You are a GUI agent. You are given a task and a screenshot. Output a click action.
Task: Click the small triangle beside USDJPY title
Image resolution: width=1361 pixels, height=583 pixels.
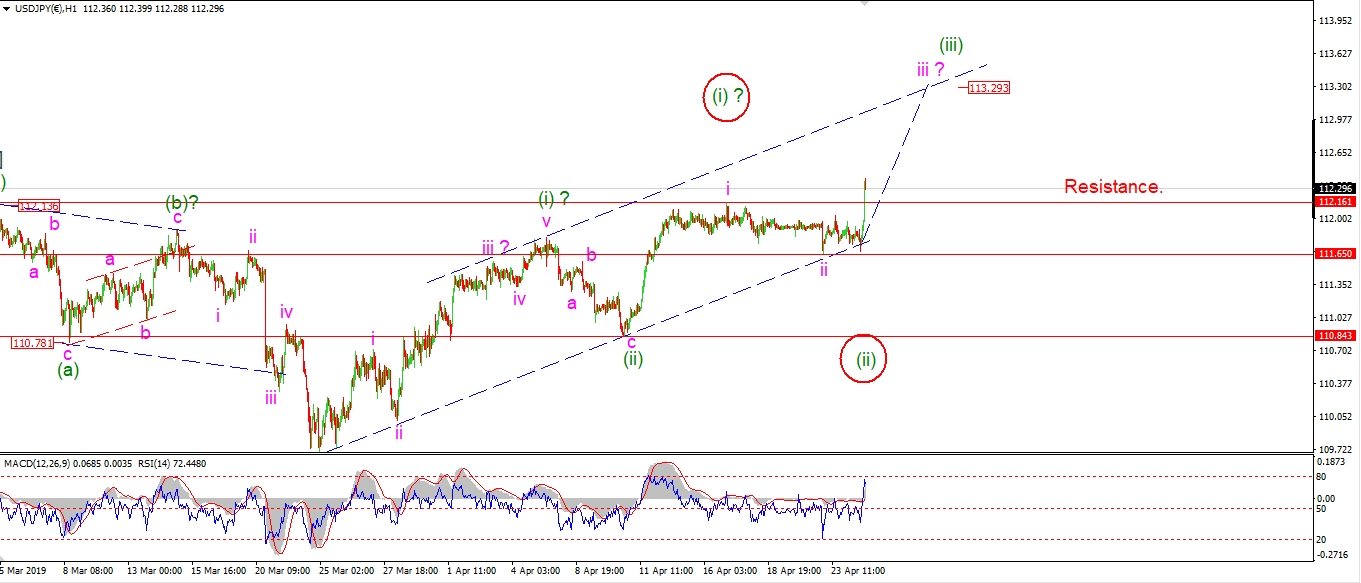tap(6, 7)
